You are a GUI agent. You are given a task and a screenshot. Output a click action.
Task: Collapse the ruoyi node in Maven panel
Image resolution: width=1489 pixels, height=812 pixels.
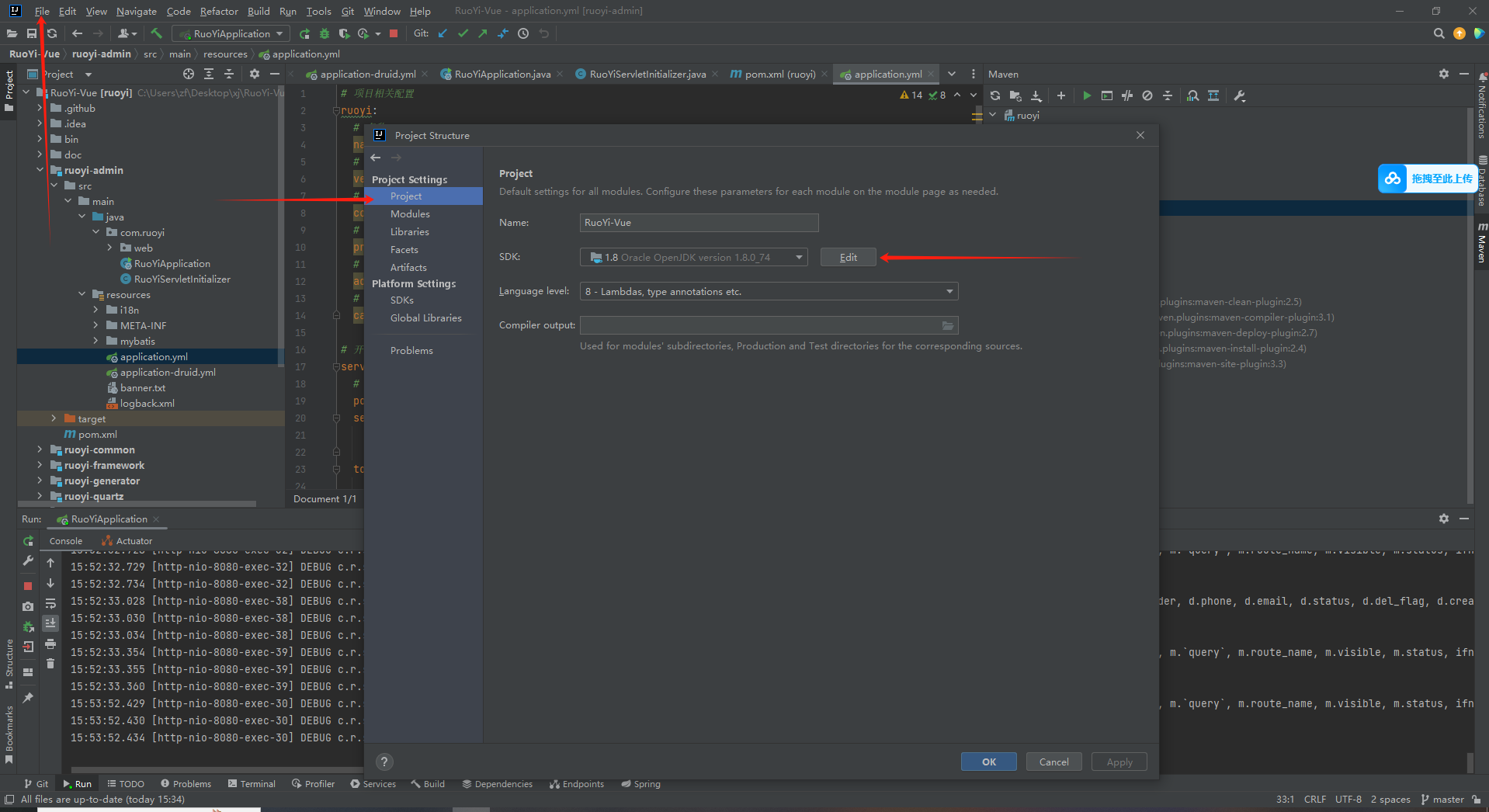coord(993,115)
